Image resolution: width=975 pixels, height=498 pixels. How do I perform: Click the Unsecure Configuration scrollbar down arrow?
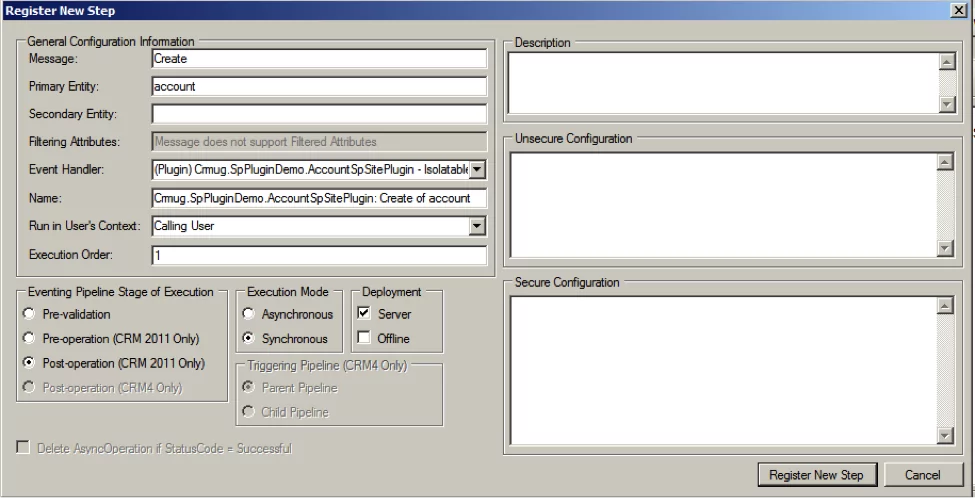pyautogui.click(x=945, y=248)
